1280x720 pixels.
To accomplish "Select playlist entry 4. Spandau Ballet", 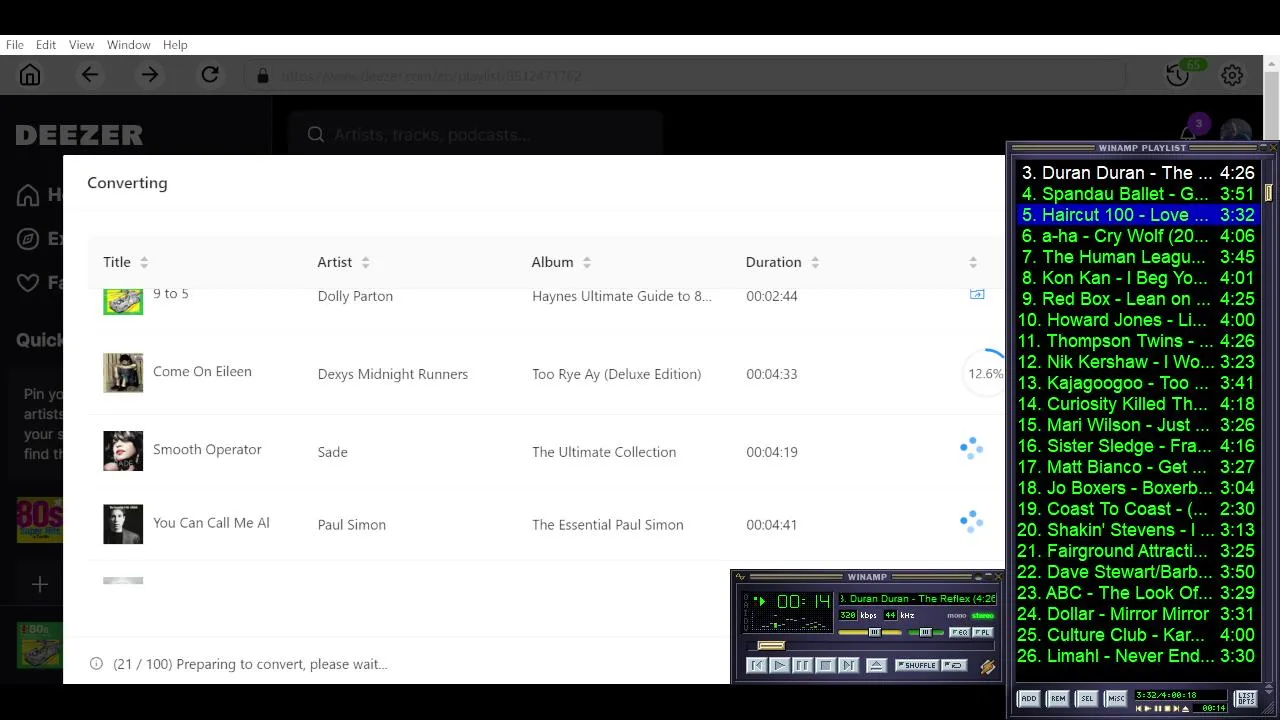I will pyautogui.click(x=1137, y=194).
